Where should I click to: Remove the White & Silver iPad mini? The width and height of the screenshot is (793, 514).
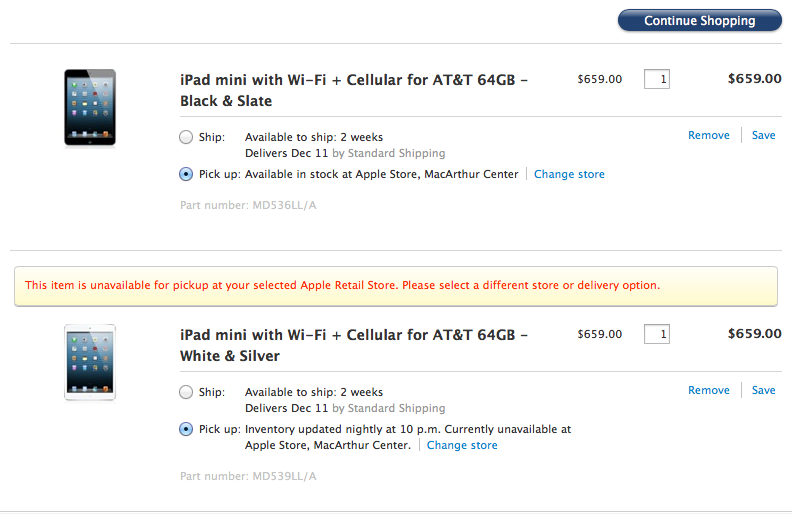tap(709, 390)
